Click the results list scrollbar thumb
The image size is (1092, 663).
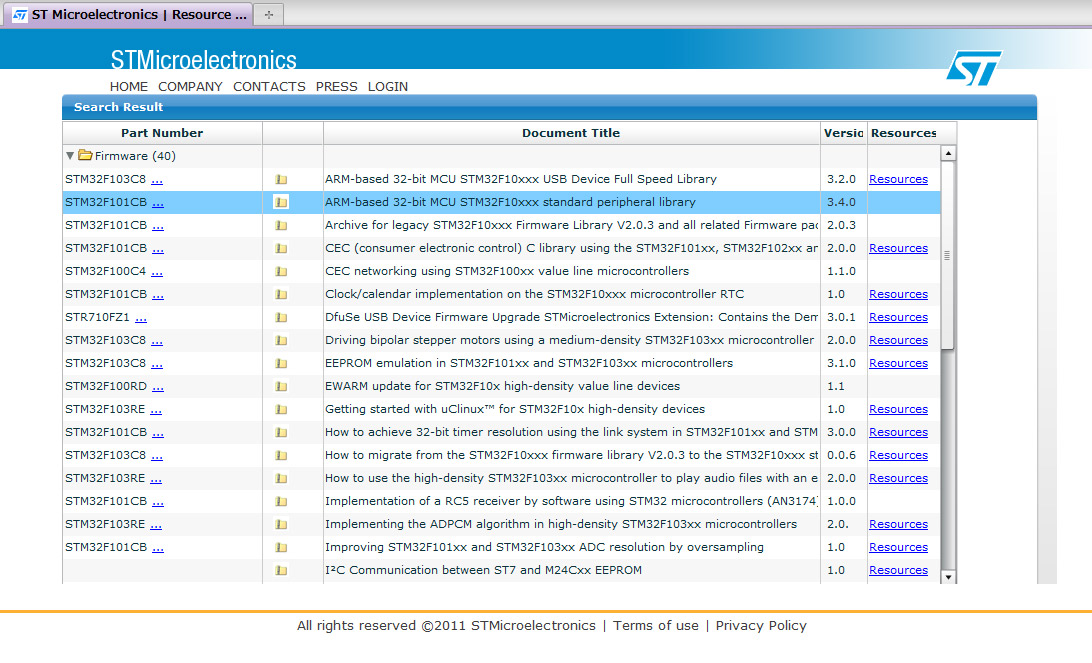948,255
